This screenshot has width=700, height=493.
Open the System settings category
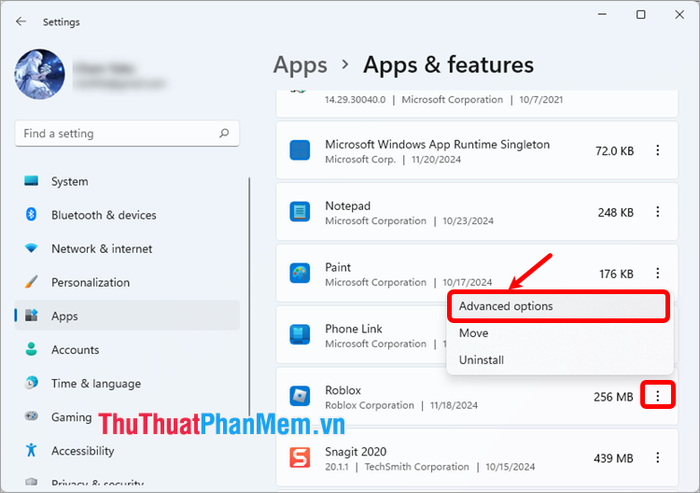pos(127,181)
